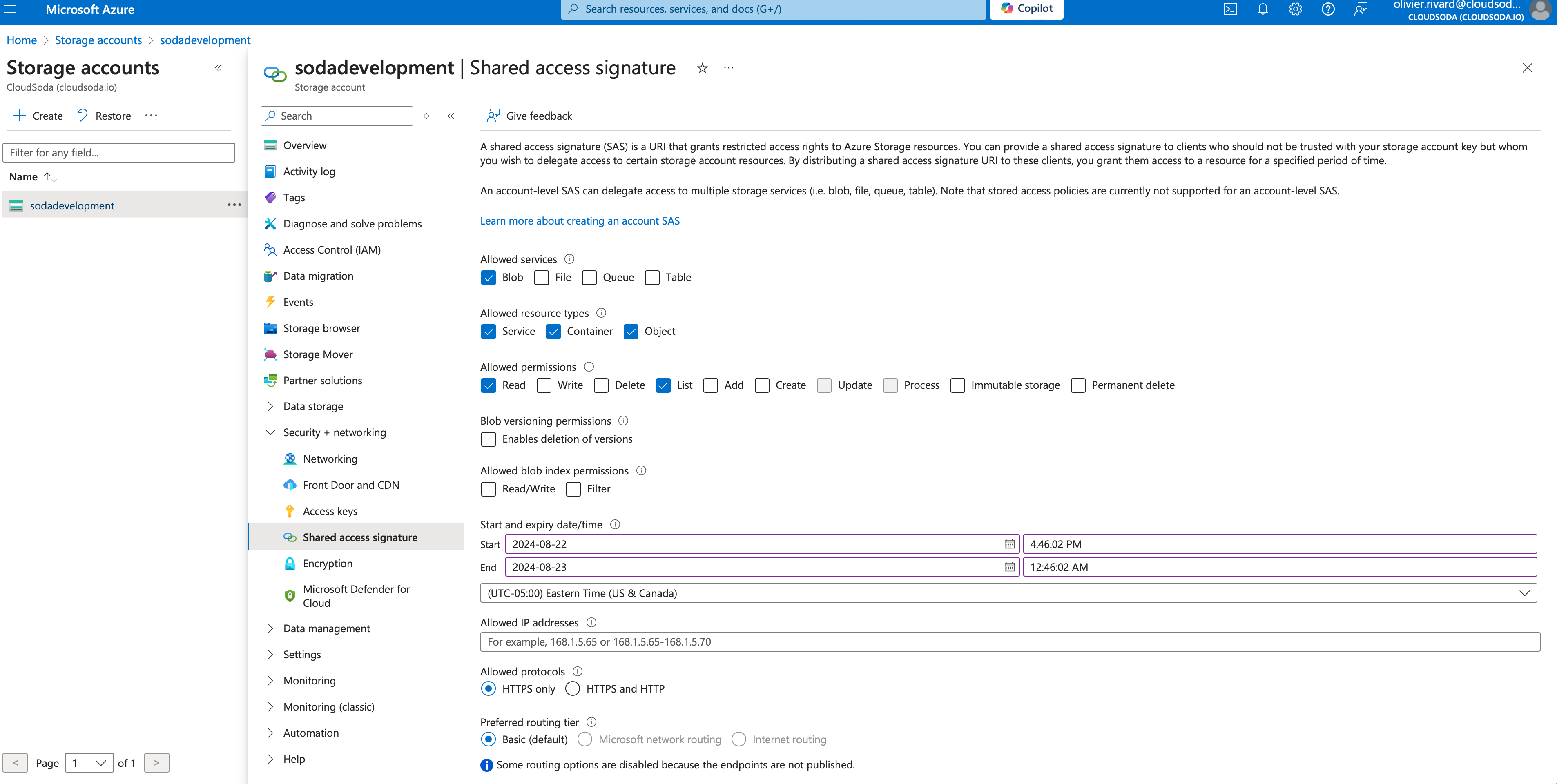This screenshot has width=1557, height=784.
Task: Show info tooltip for Blob versioning permissions
Action: coord(623,420)
